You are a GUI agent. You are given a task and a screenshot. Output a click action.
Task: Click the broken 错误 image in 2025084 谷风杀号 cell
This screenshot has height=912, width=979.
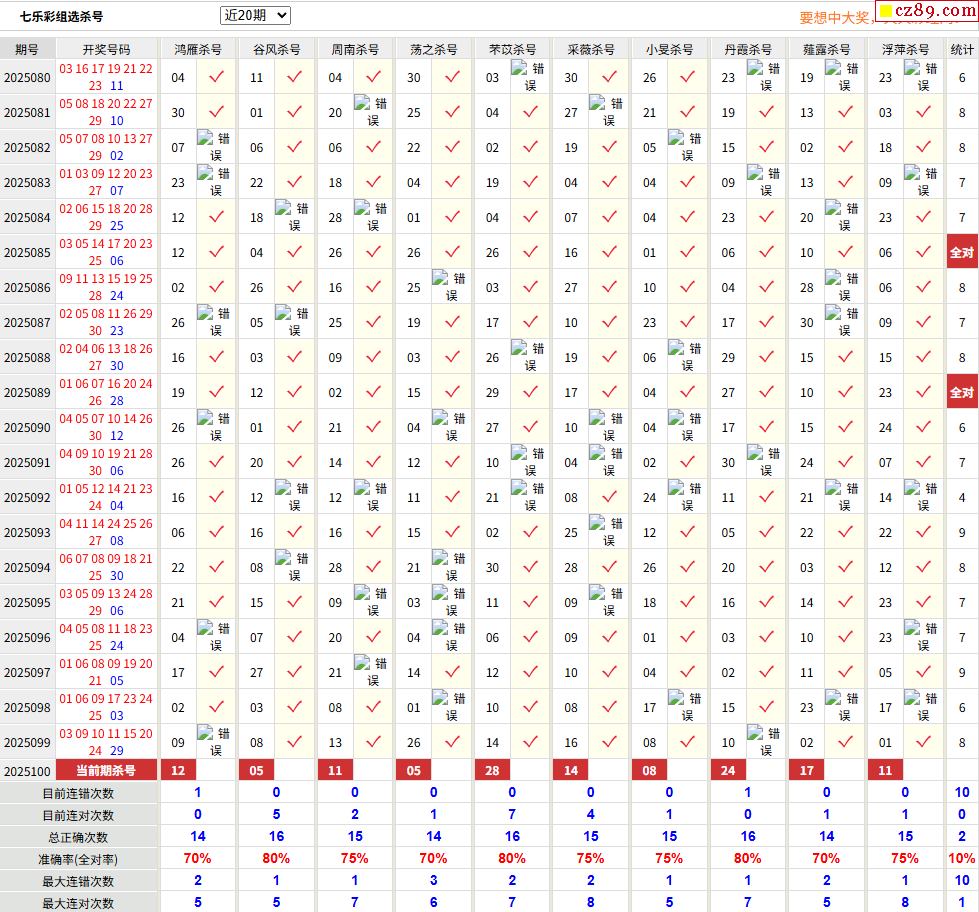[x=292, y=217]
